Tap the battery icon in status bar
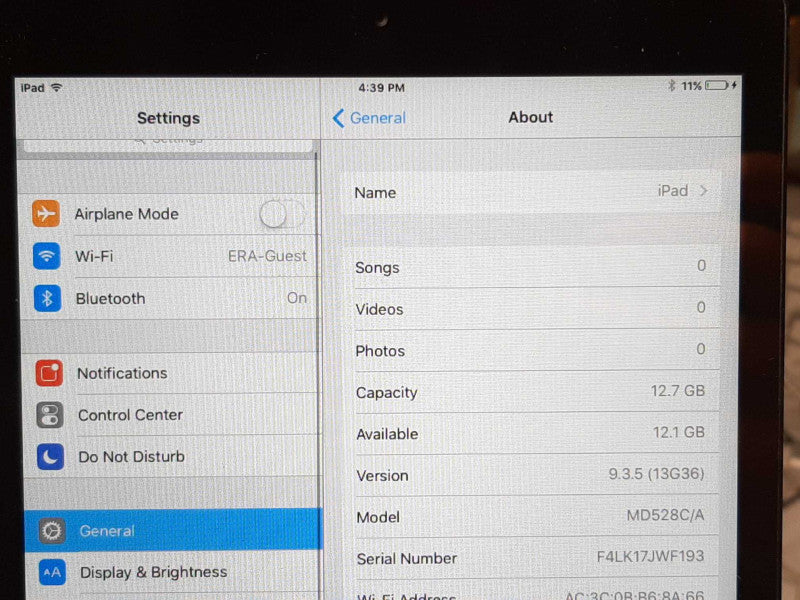Viewport: 800px width, 600px height. (717, 85)
